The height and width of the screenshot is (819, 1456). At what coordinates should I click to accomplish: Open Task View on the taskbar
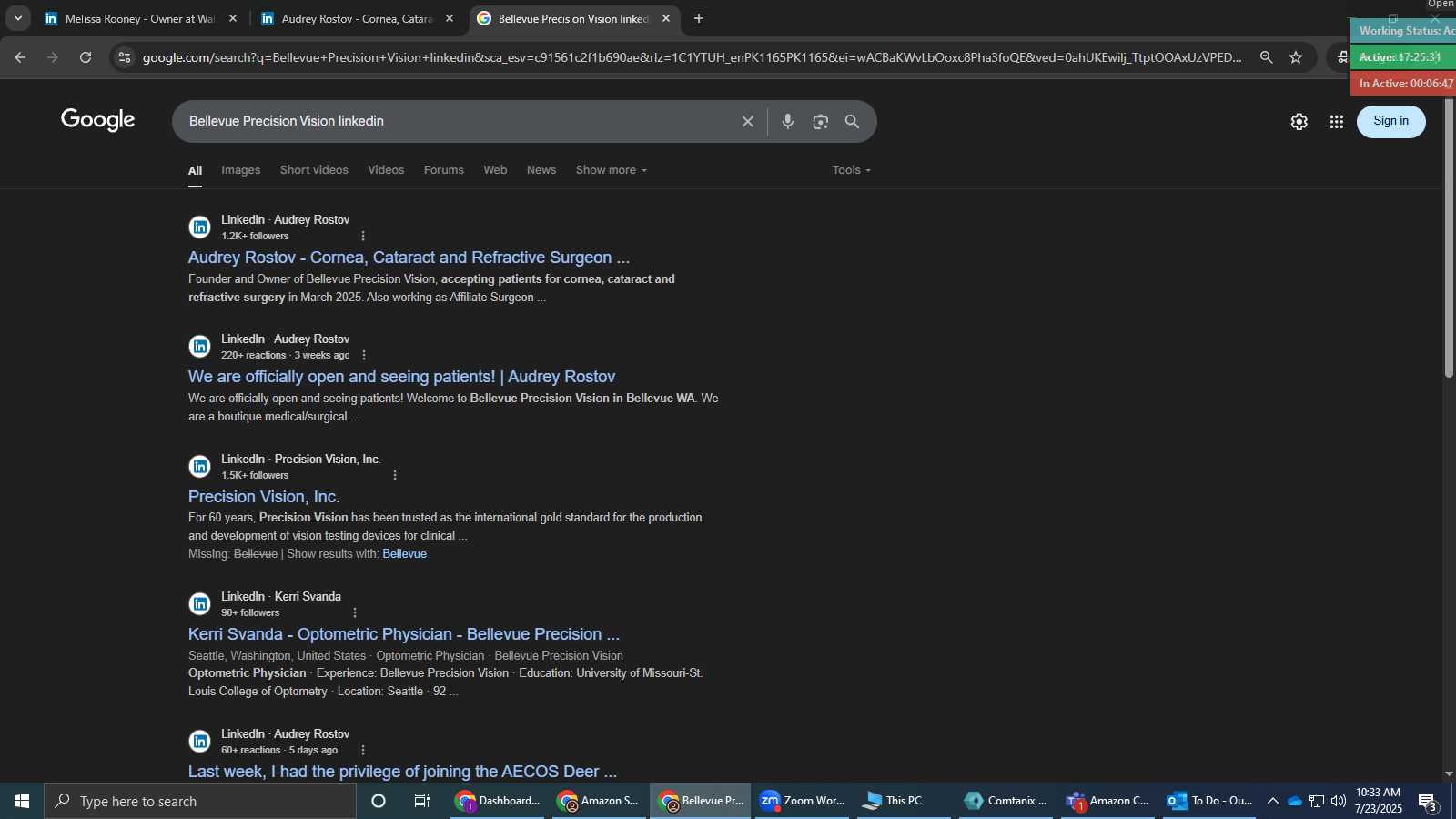[422, 801]
